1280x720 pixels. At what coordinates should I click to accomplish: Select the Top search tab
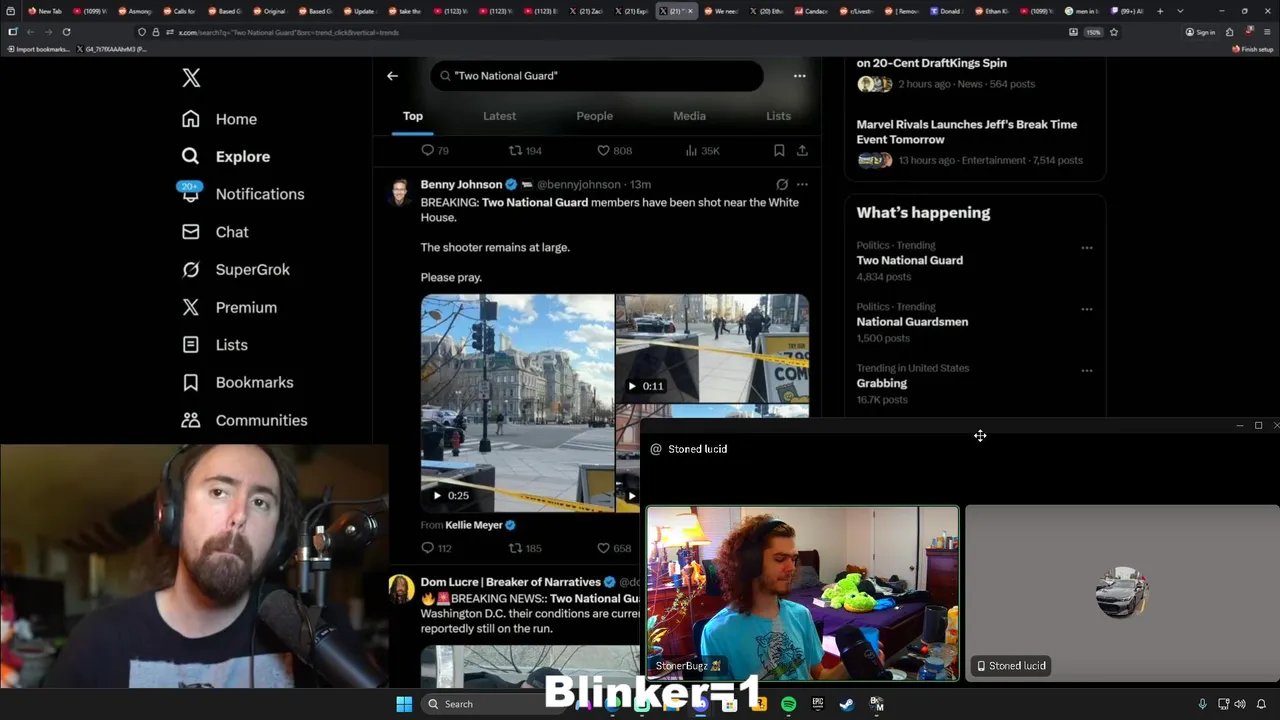[x=413, y=116]
